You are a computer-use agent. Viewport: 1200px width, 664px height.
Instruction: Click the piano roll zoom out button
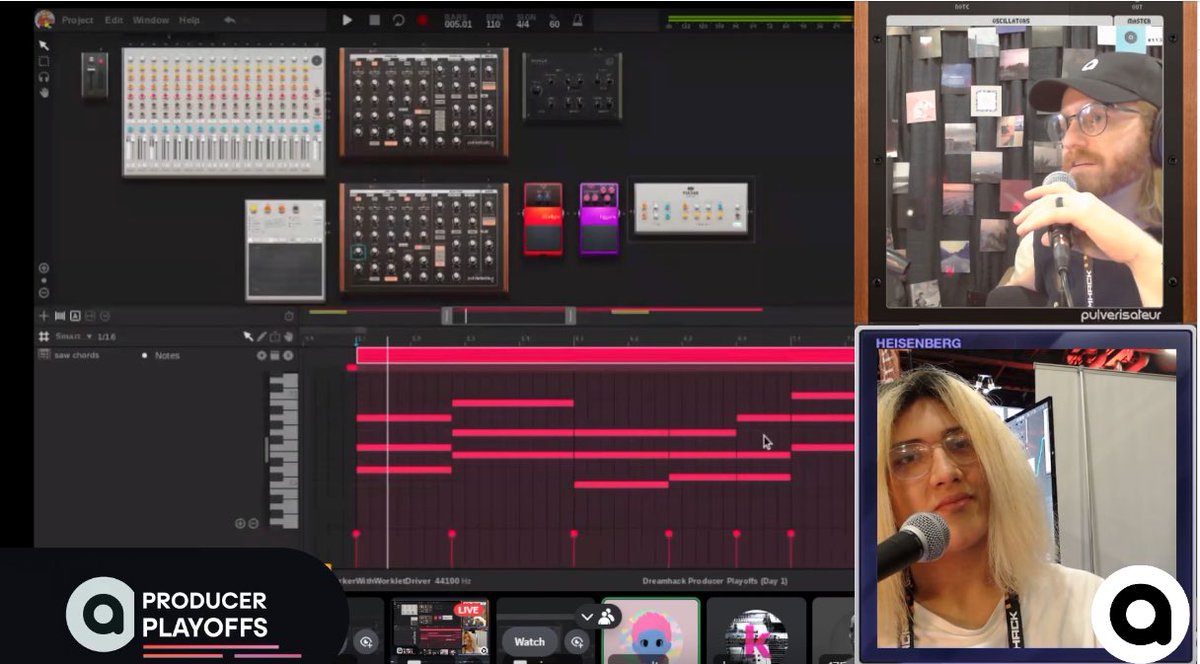coord(253,524)
